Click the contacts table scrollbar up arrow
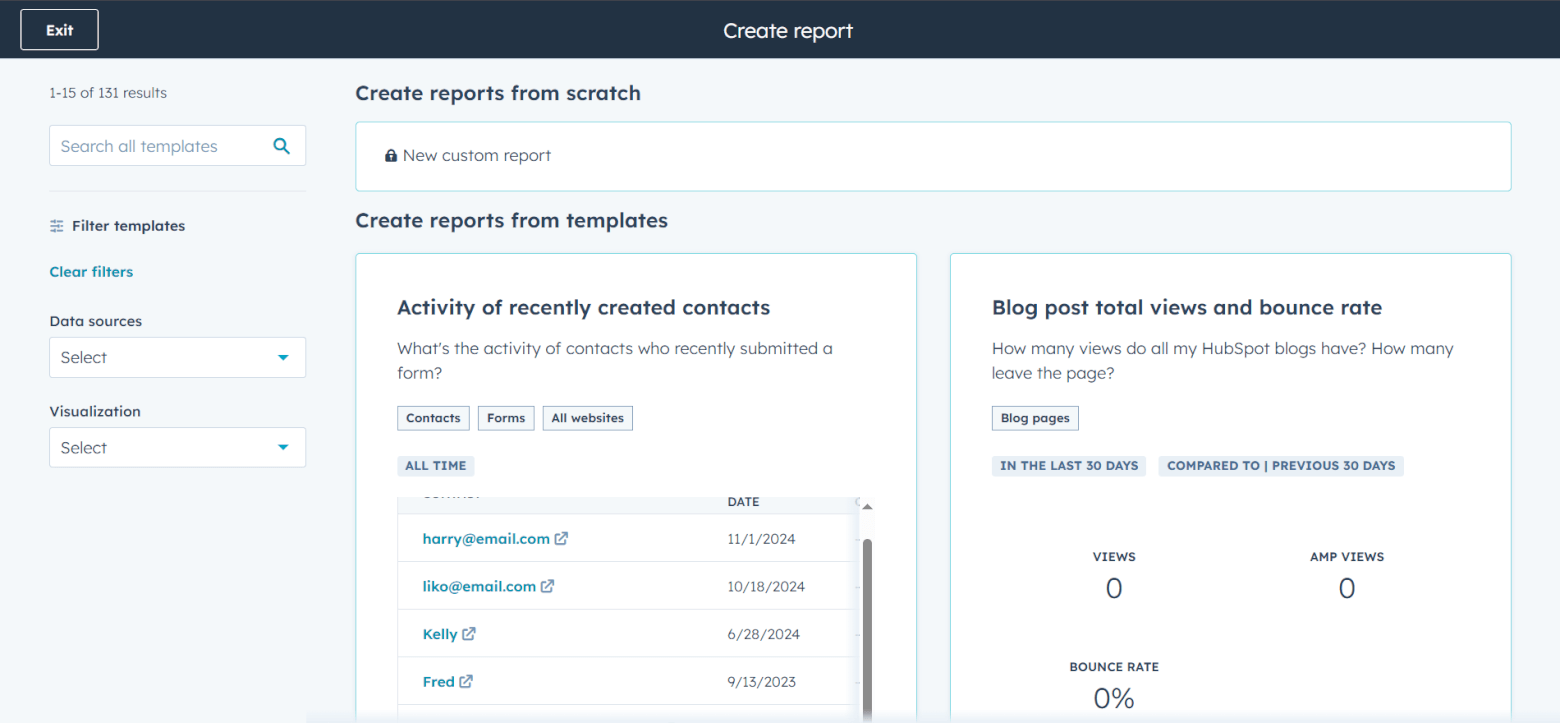The height and width of the screenshot is (723, 1560). click(x=867, y=507)
